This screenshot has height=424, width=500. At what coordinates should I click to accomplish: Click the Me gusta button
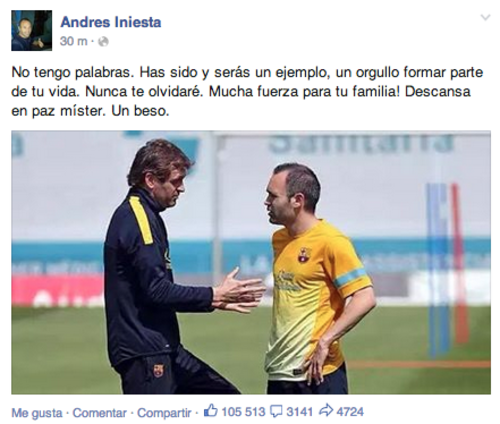pyautogui.click(x=37, y=413)
